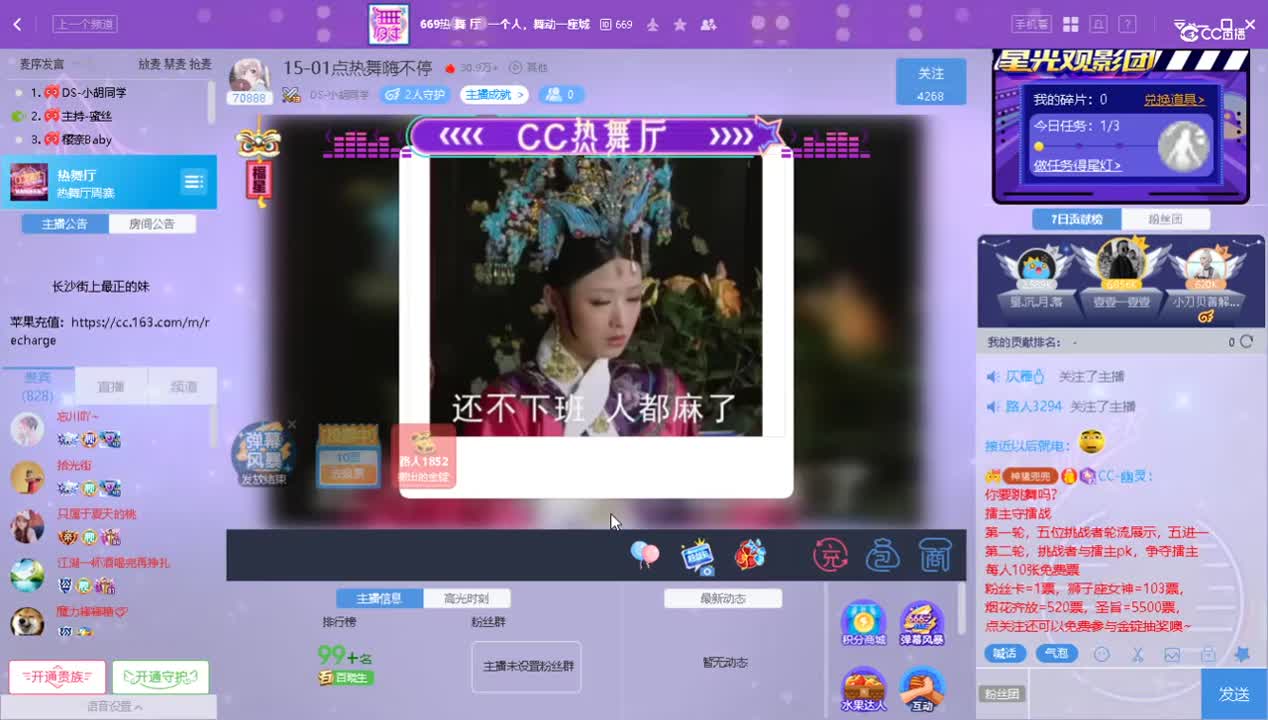Click the 开通贵族 button

point(57,677)
